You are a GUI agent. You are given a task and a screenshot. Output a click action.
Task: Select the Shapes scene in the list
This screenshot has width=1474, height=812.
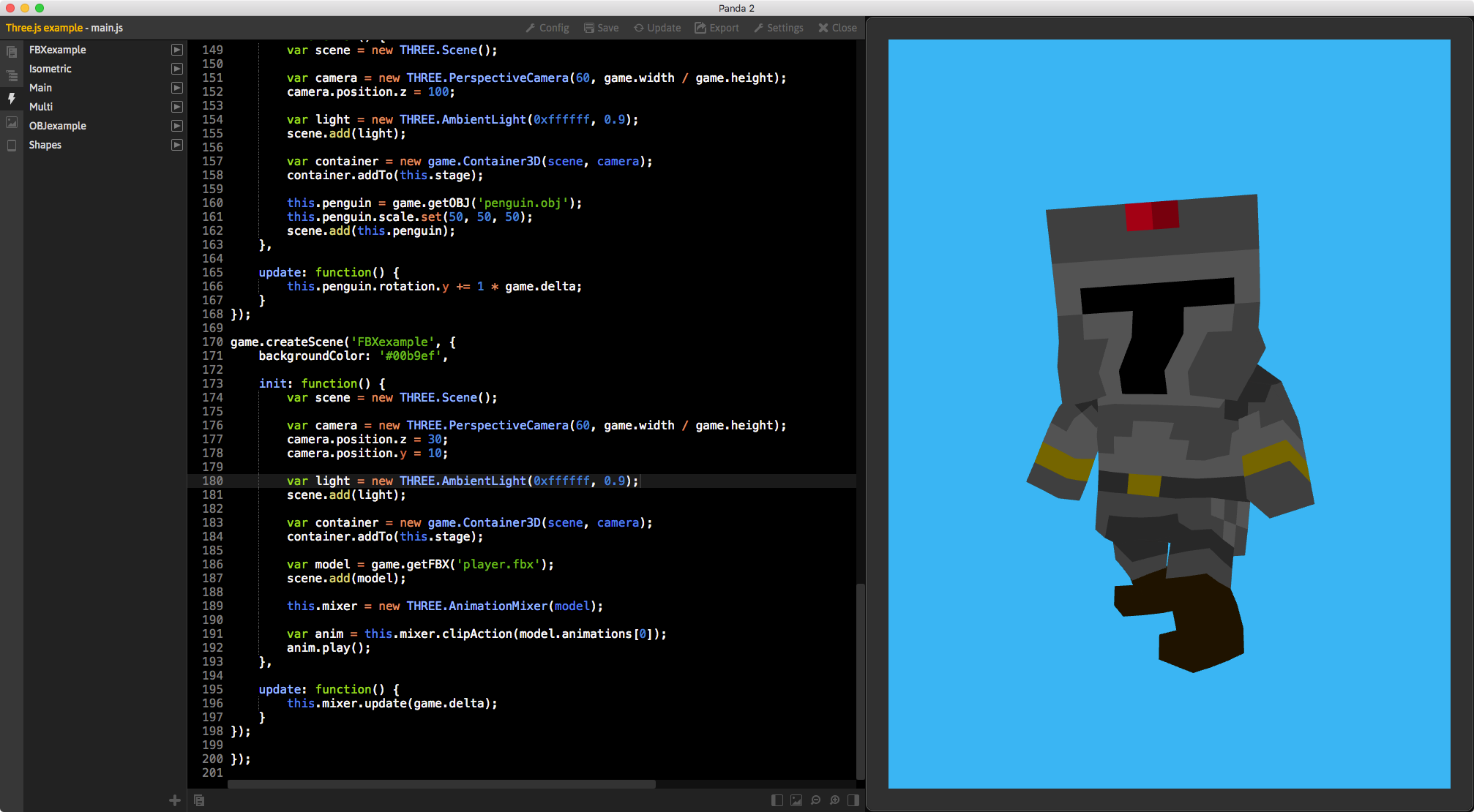[45, 145]
